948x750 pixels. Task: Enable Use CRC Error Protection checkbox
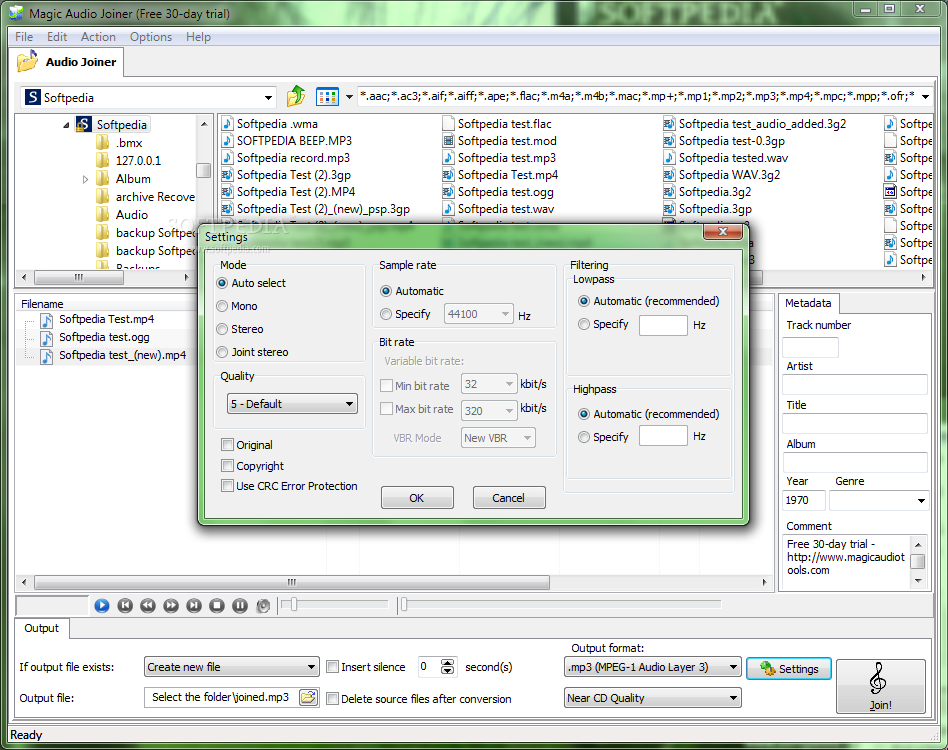pyautogui.click(x=227, y=485)
